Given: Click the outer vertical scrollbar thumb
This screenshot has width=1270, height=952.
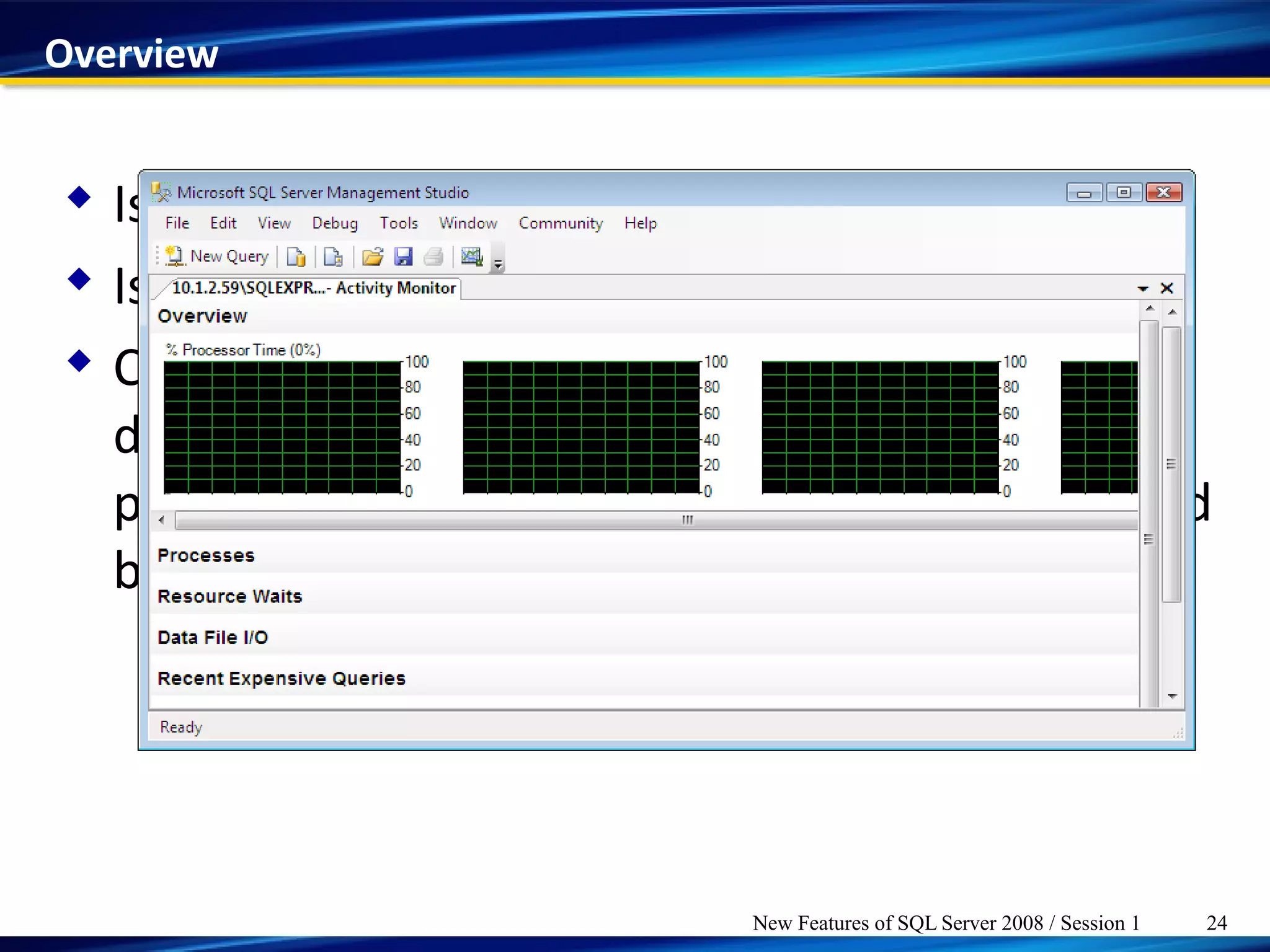Looking at the screenshot, I should pos(1171,464).
